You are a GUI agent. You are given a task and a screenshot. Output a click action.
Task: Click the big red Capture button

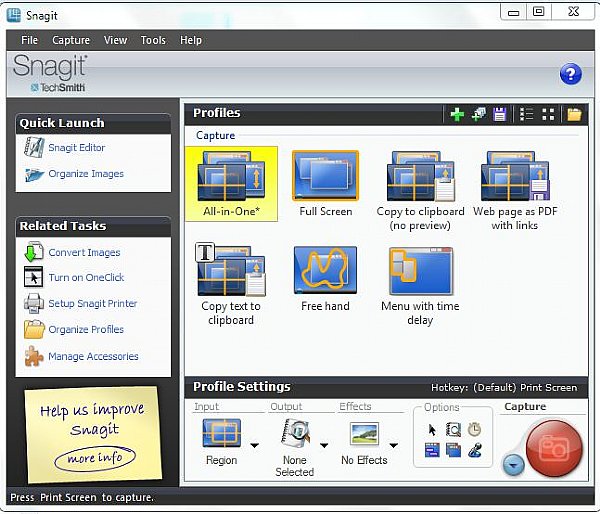(554, 448)
